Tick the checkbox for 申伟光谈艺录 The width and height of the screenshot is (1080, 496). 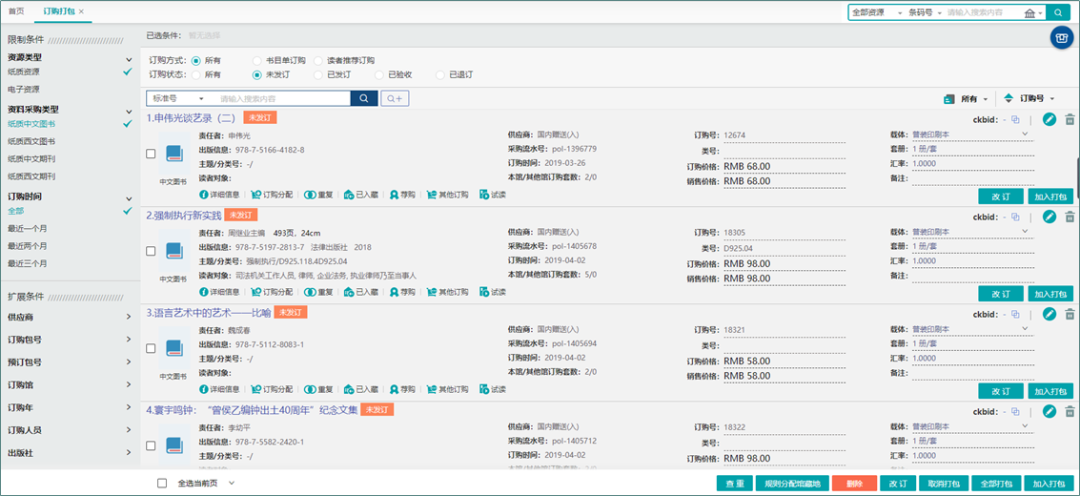(151, 154)
